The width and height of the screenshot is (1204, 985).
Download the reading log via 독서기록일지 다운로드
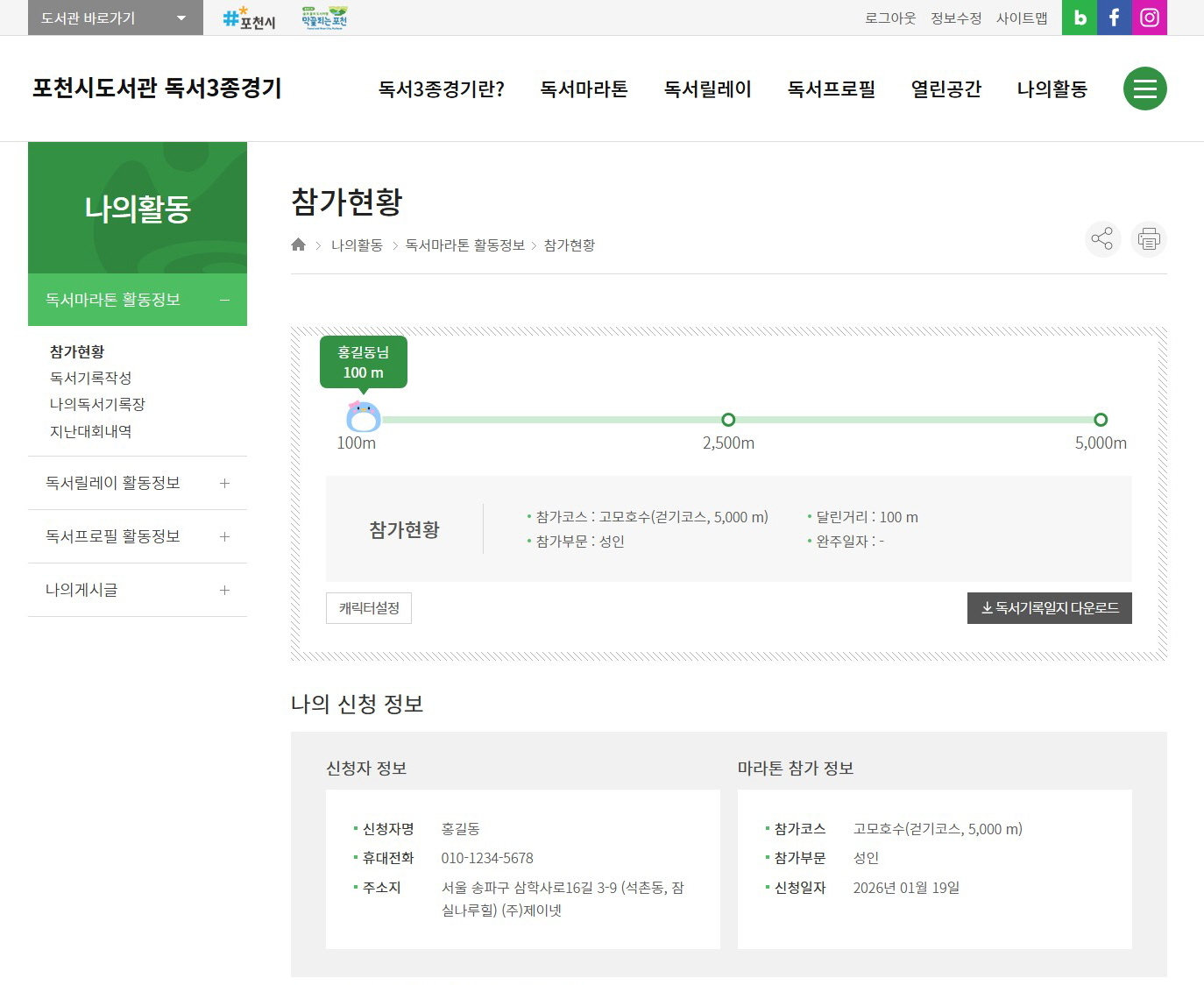1049,607
